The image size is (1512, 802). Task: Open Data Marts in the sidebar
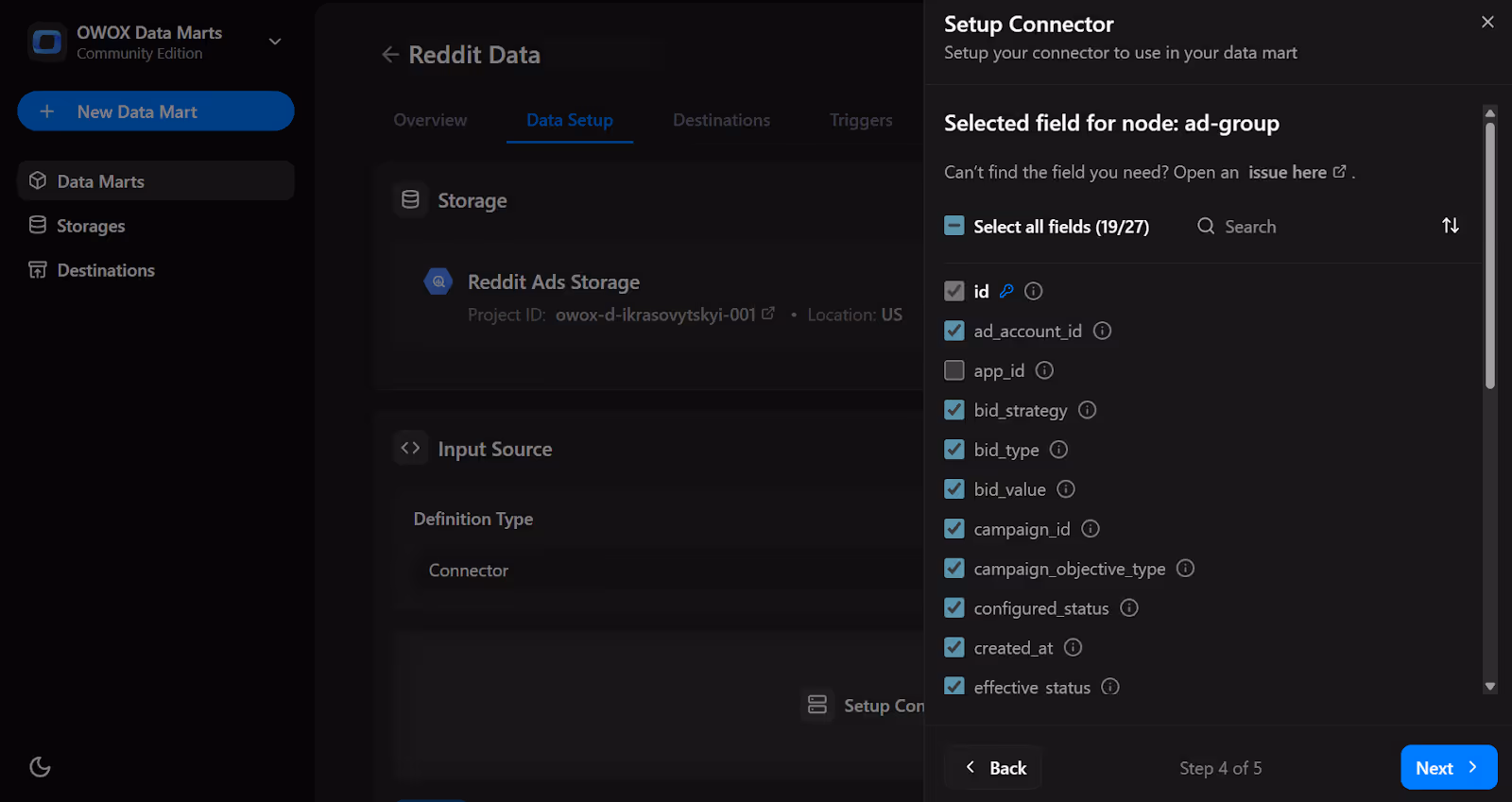click(156, 180)
